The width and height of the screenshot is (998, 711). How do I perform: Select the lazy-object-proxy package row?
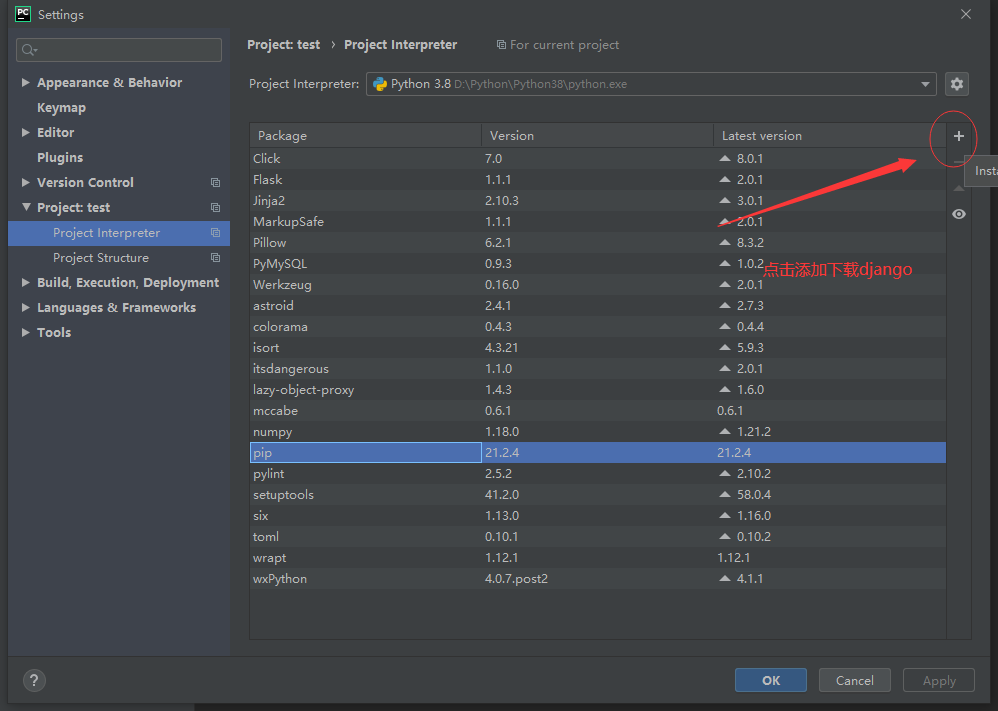coord(598,390)
